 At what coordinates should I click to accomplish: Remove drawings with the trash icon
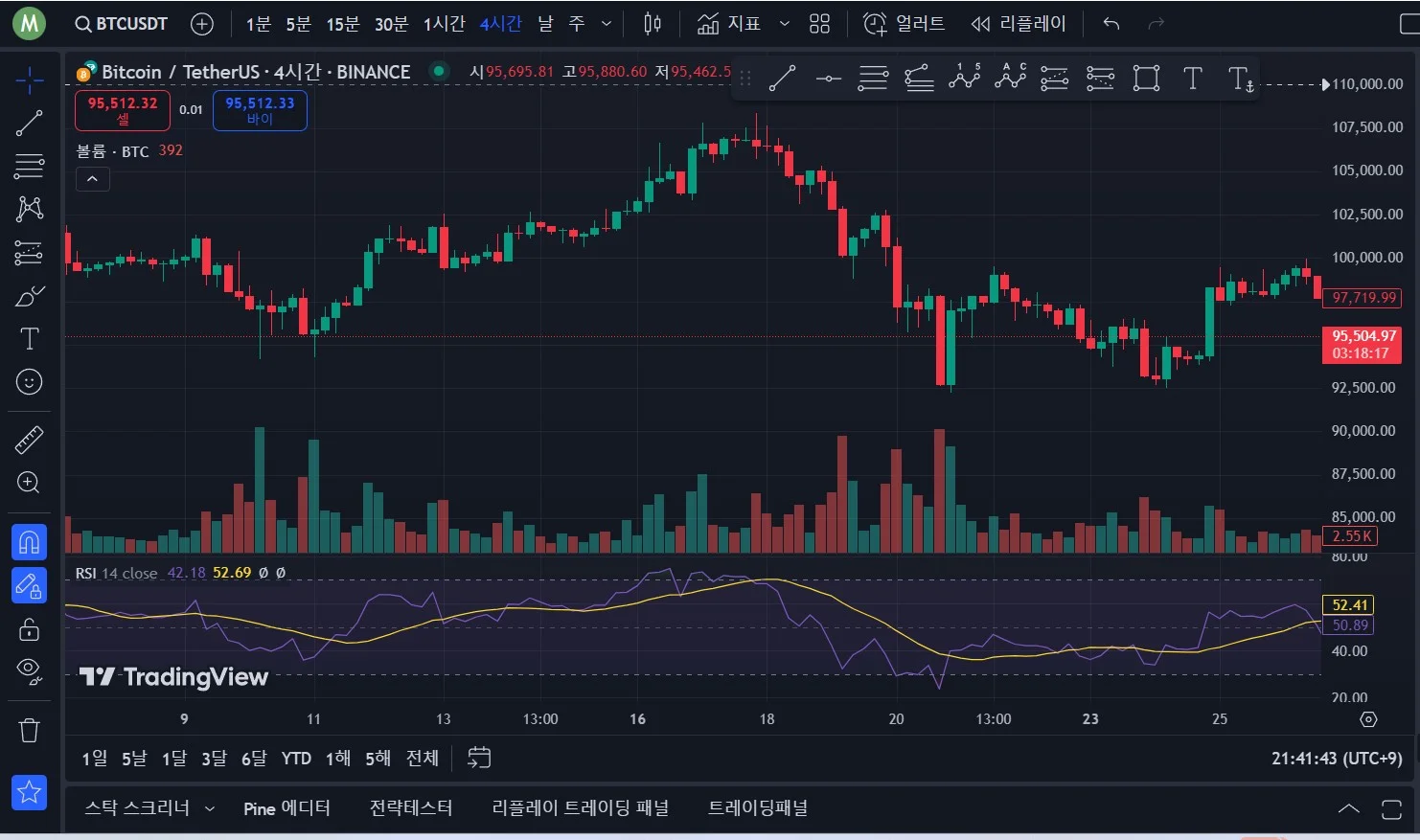point(30,731)
